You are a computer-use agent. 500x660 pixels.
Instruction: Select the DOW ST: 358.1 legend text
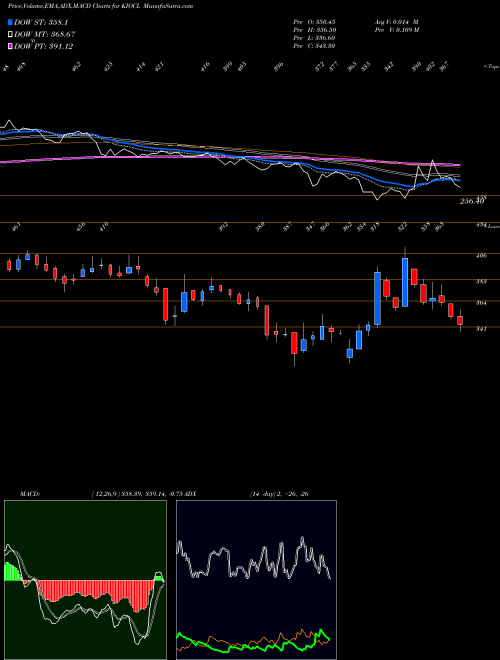(x=41, y=22)
